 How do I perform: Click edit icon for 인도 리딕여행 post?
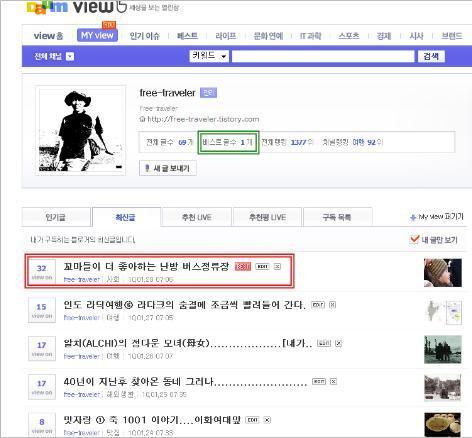pyautogui.click(x=318, y=305)
